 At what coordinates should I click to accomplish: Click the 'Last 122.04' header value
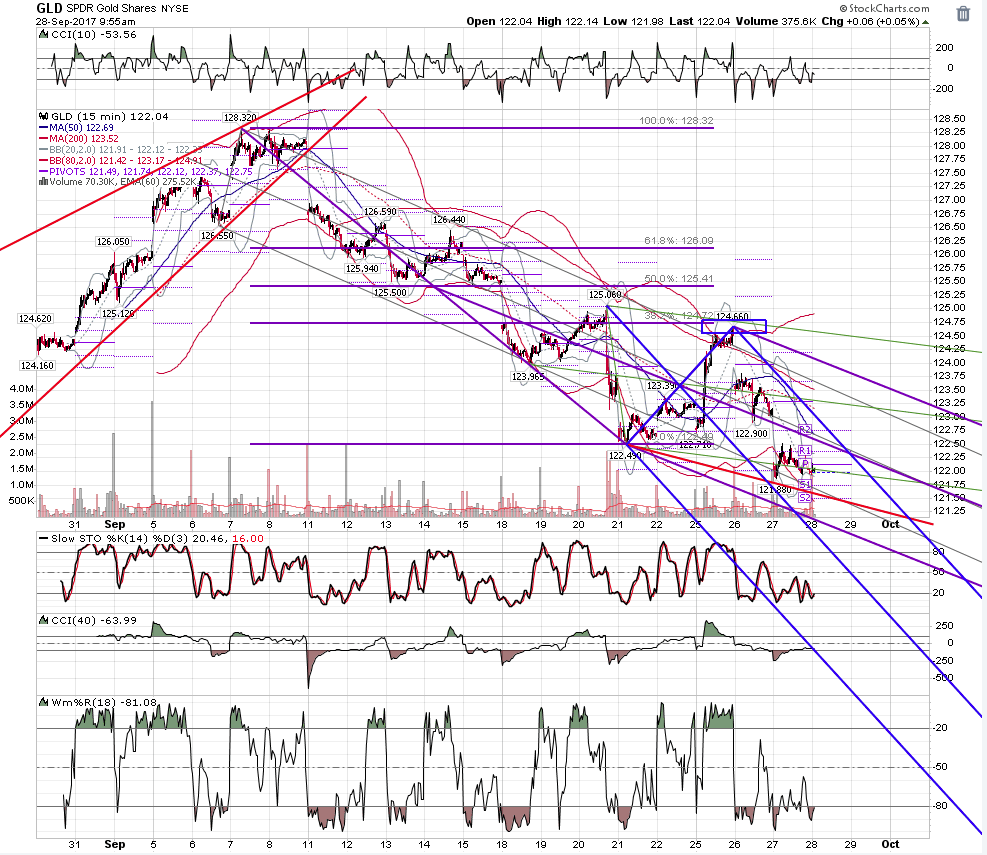click(699, 21)
